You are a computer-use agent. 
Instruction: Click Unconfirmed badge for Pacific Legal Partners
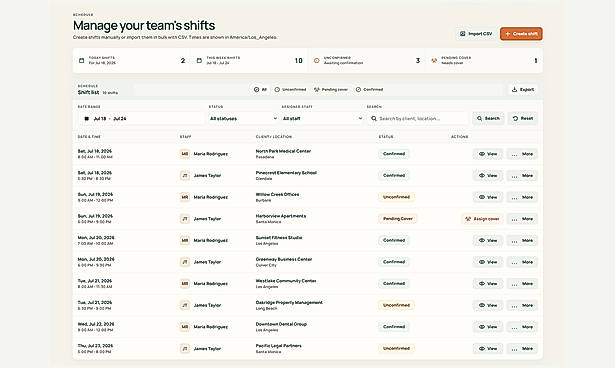[x=396, y=348]
